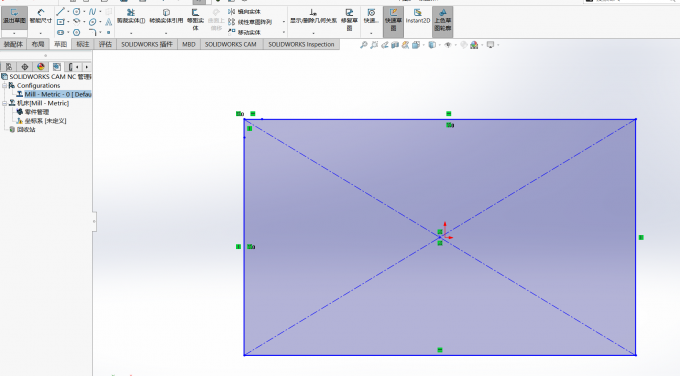Select the Line sketch tool
Viewport: 680px width, 376px height.
coord(60,12)
